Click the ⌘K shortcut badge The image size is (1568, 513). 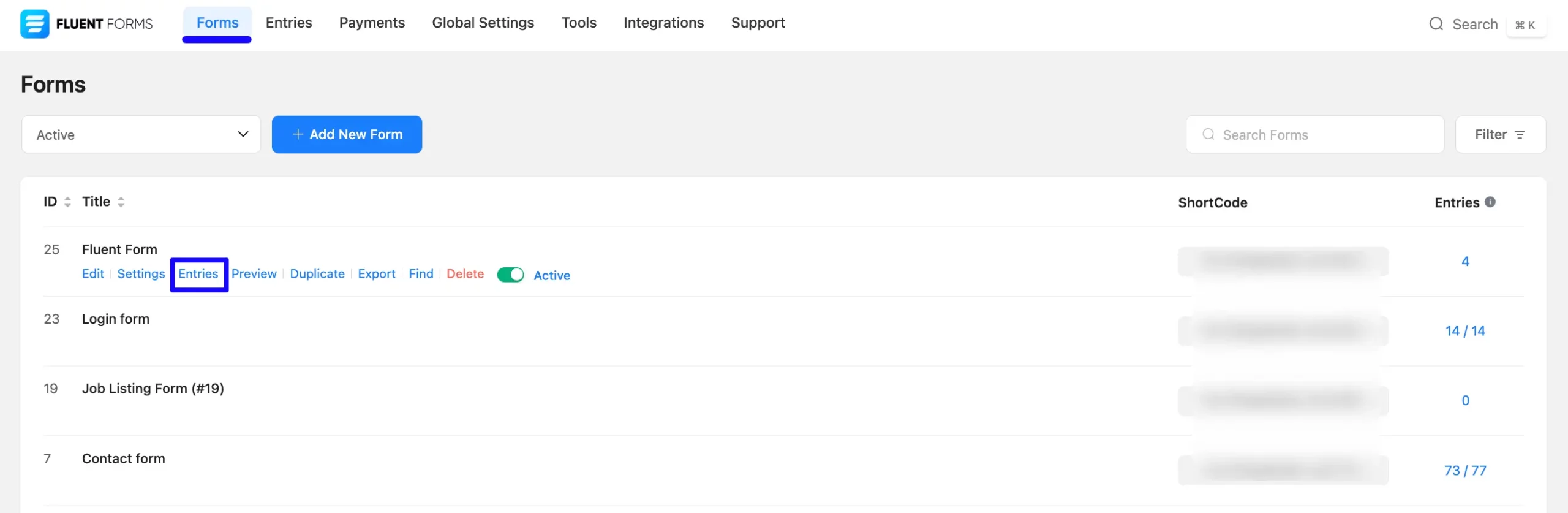click(x=1525, y=25)
